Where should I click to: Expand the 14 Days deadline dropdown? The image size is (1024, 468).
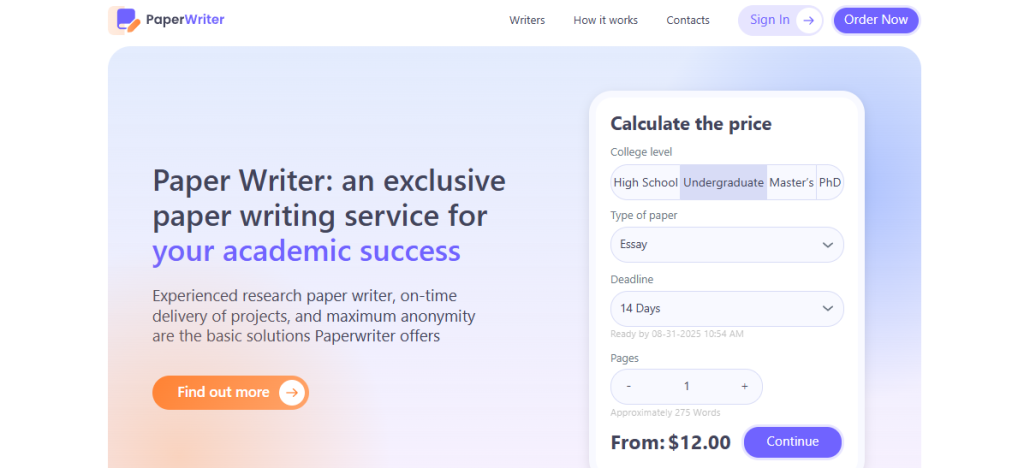coord(727,309)
